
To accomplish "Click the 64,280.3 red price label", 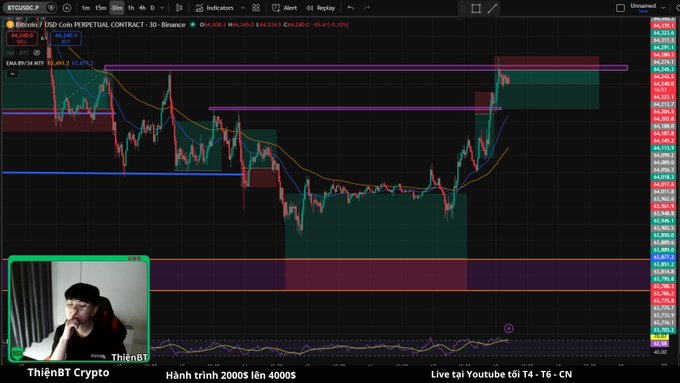I will click(x=664, y=55).
